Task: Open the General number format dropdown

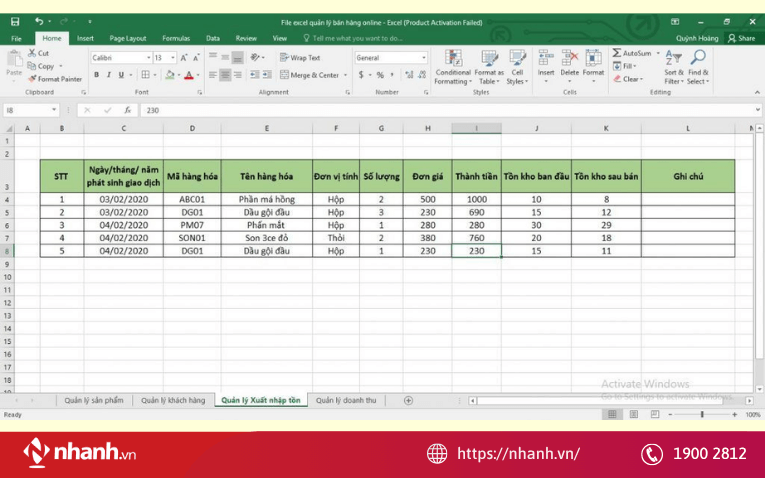Action: (423, 58)
